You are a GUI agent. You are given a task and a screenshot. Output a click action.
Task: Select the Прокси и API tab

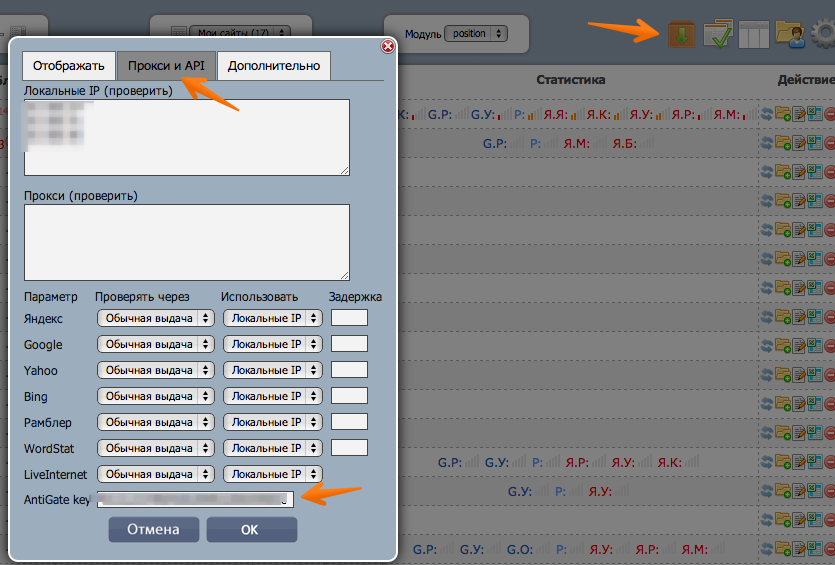166,66
